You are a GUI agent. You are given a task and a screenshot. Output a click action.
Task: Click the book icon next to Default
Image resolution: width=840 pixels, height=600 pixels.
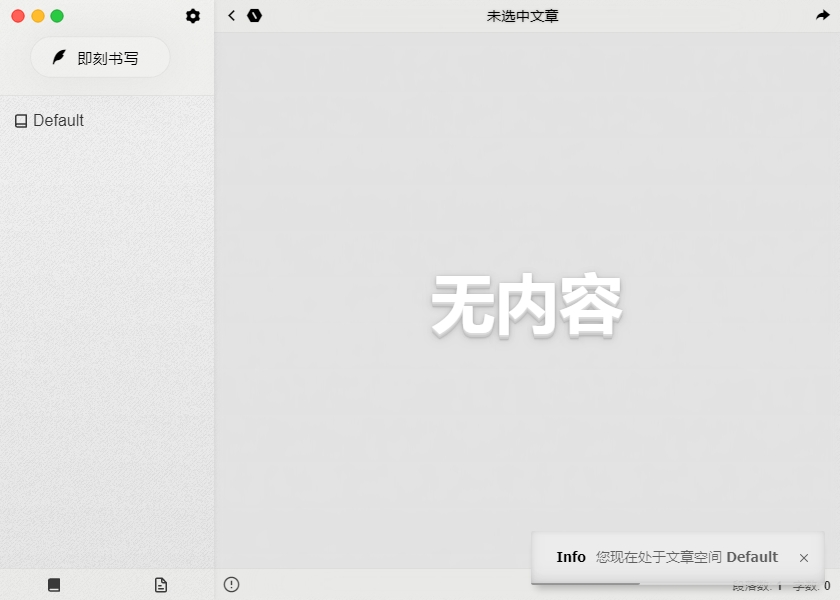(x=21, y=121)
